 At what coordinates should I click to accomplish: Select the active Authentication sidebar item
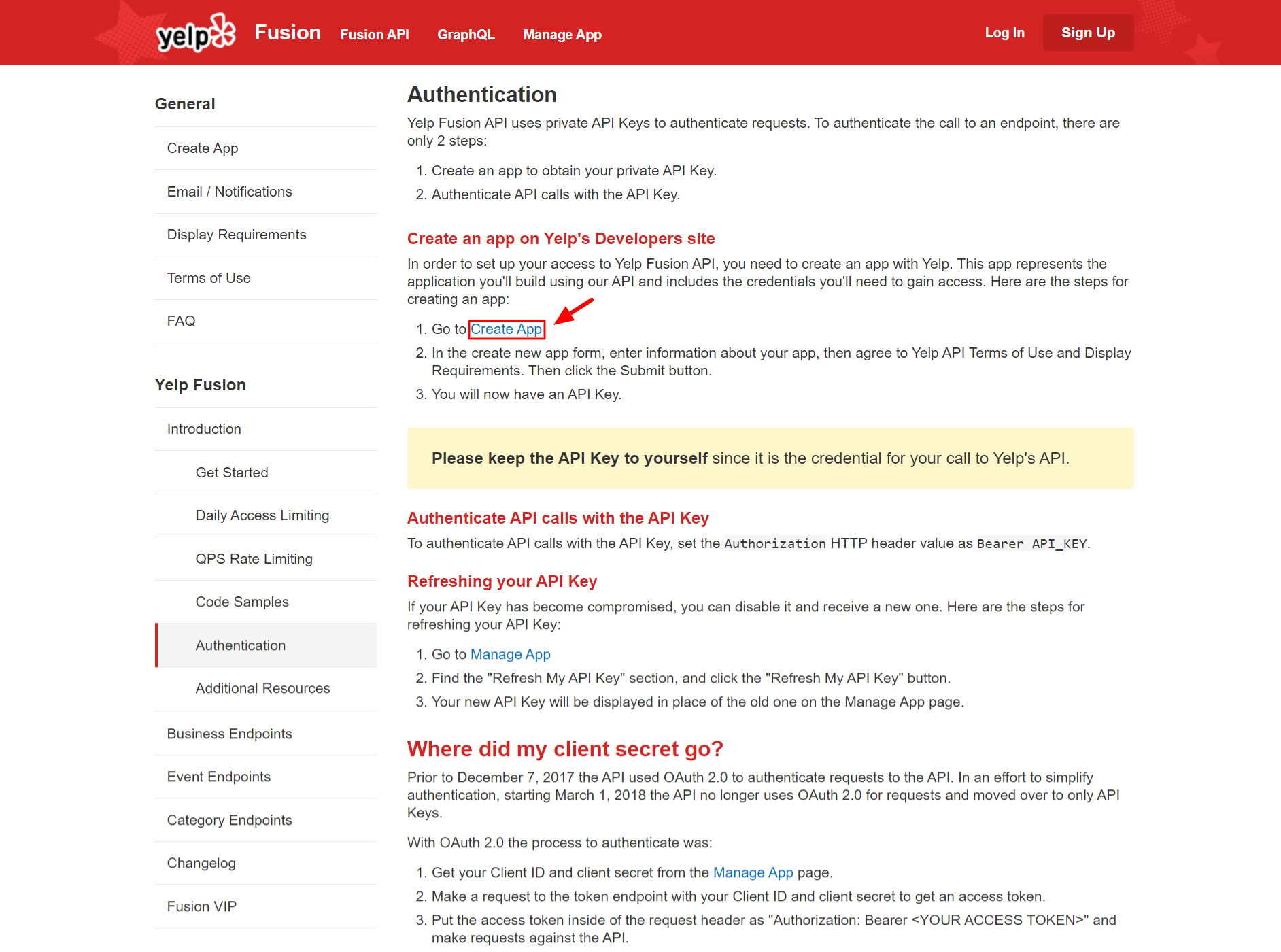pyautogui.click(x=266, y=645)
